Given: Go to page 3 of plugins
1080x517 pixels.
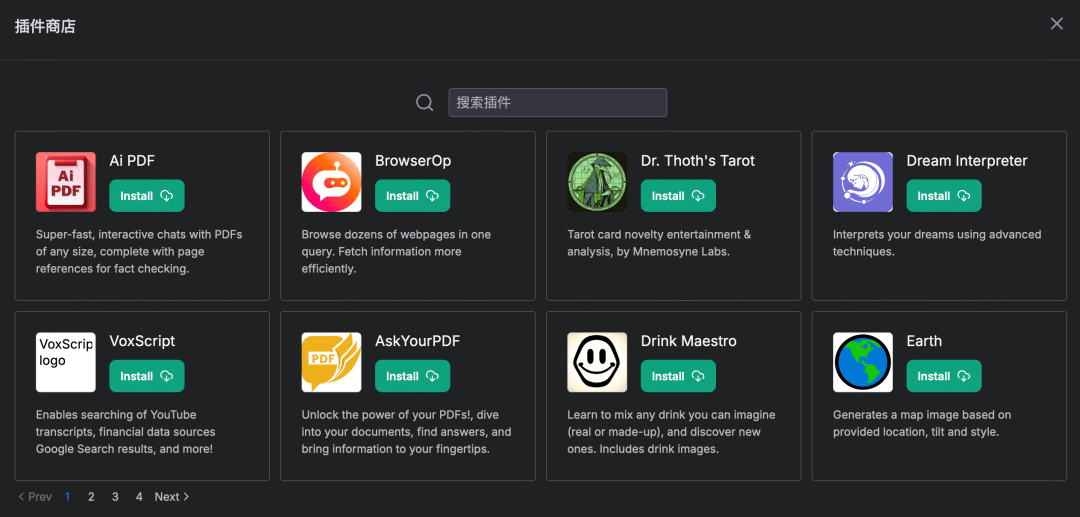Looking at the screenshot, I should (115, 496).
